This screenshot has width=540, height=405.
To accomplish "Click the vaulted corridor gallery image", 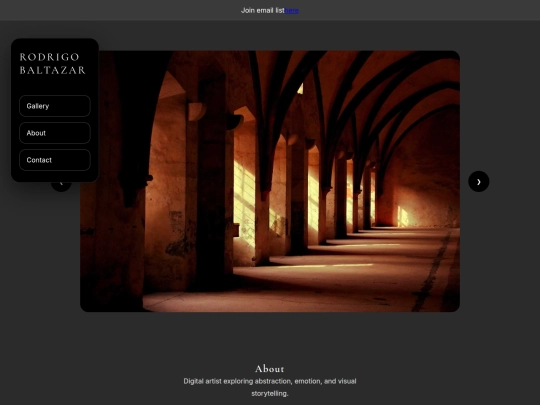I will pos(270,181).
